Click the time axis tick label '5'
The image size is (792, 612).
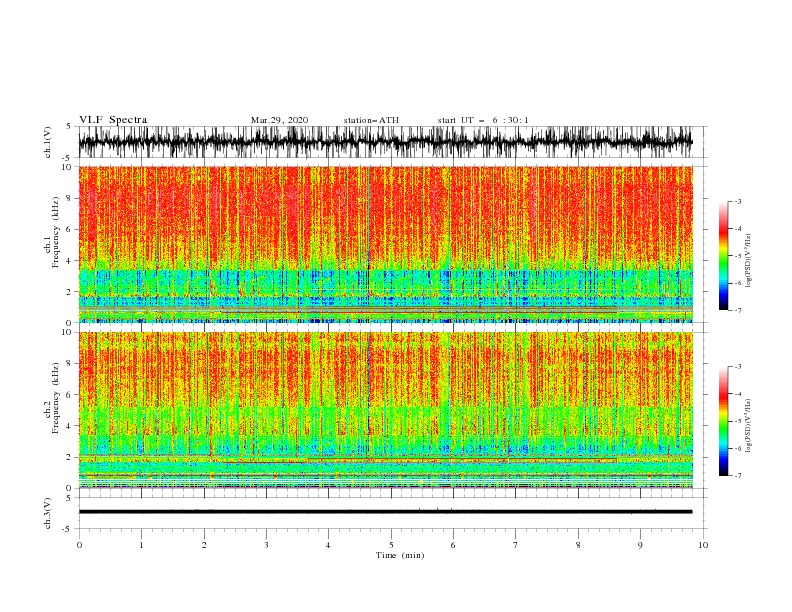pyautogui.click(x=391, y=545)
